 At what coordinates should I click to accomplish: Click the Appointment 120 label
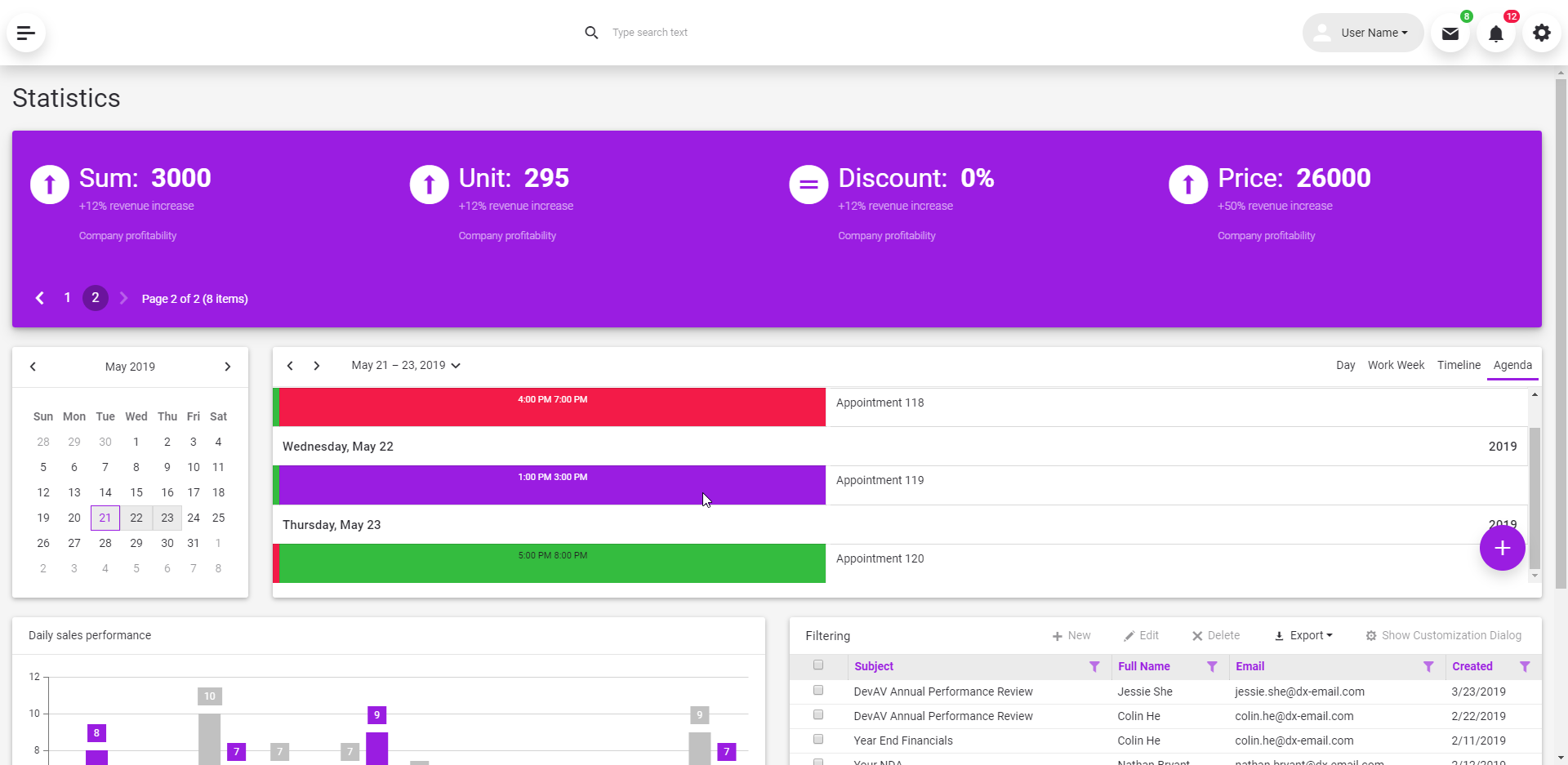[x=880, y=558]
